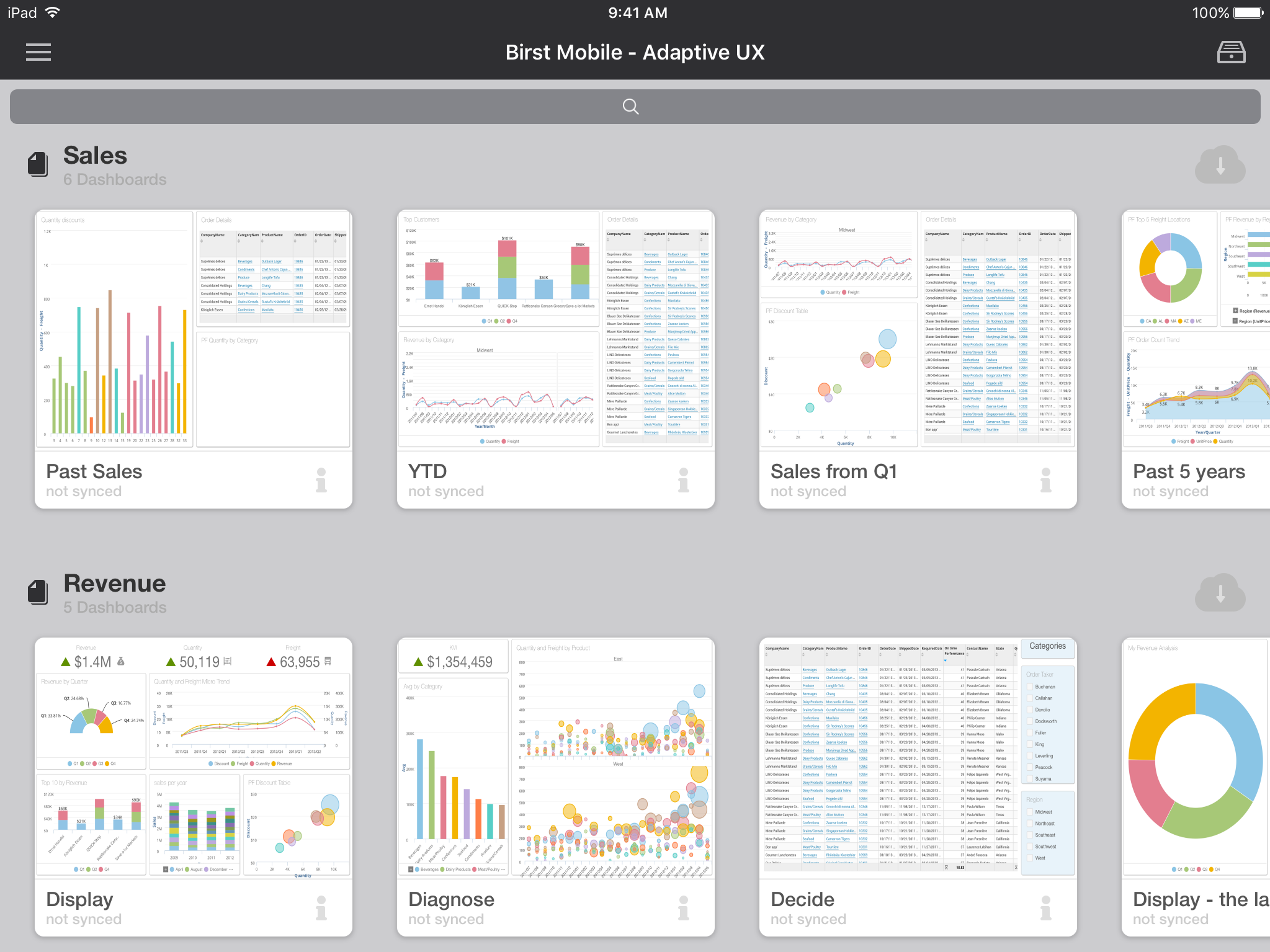The image size is (1270, 952).
Task: Show info for Diagnose dashboard
Action: [683, 908]
